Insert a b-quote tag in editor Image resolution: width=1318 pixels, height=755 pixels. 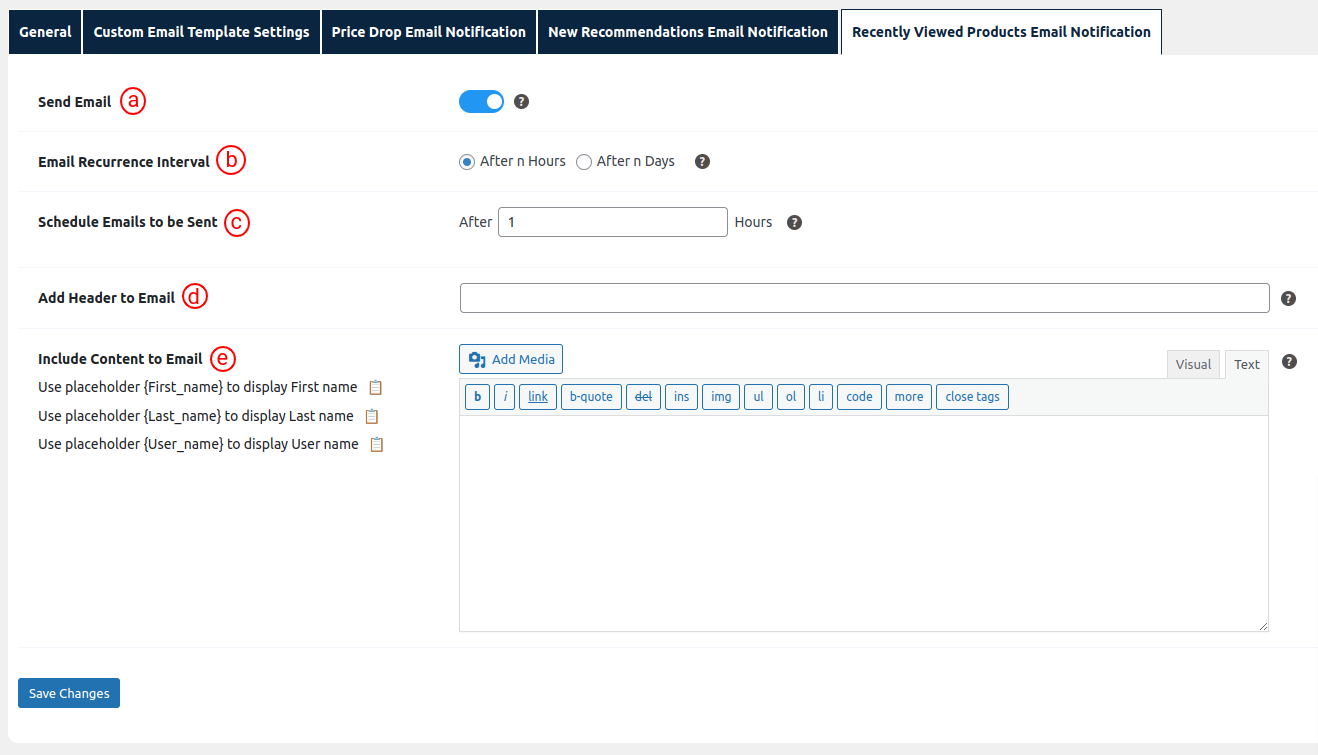pos(591,397)
